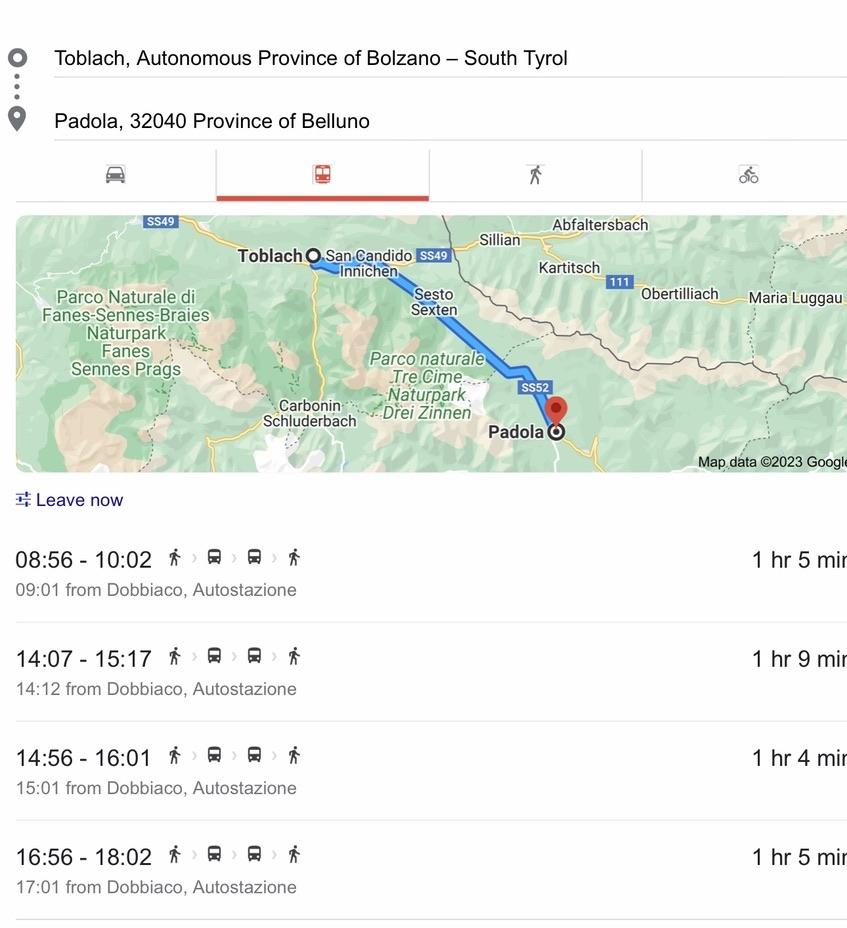Open the Leave now departure options
The width and height of the screenshot is (847, 928).
pos(79,500)
